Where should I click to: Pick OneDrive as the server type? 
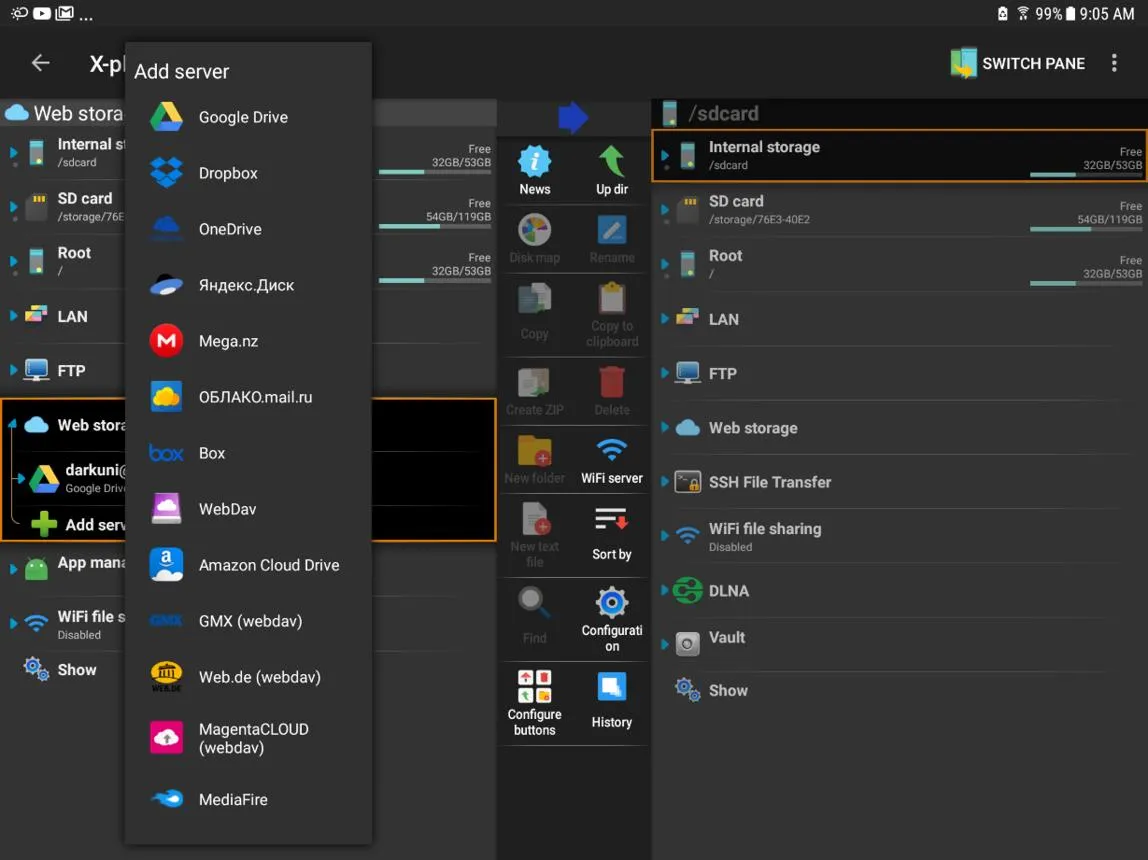tap(248, 229)
